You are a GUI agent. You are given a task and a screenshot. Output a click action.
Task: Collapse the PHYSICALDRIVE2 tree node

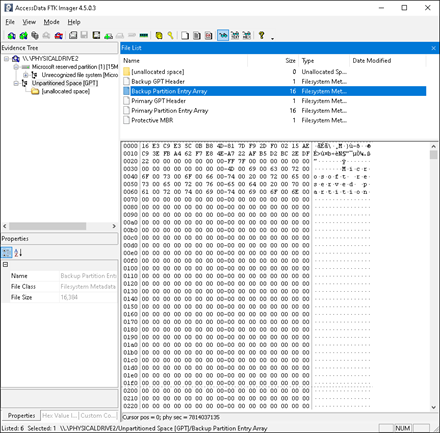click(6, 59)
